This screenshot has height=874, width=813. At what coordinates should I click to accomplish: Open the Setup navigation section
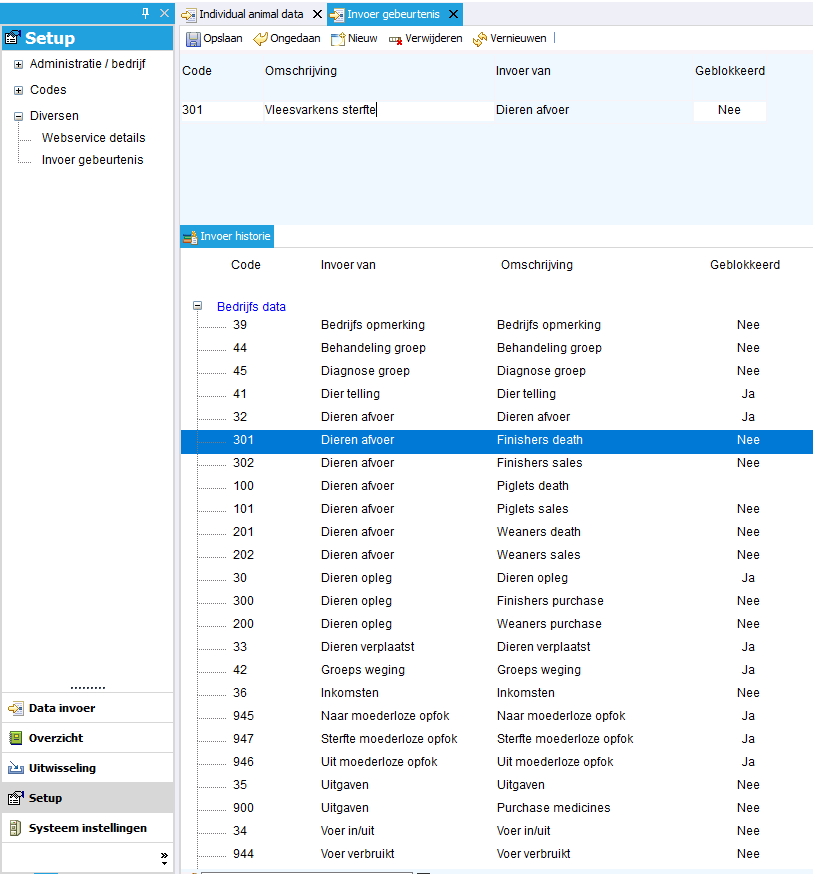[x=87, y=798]
